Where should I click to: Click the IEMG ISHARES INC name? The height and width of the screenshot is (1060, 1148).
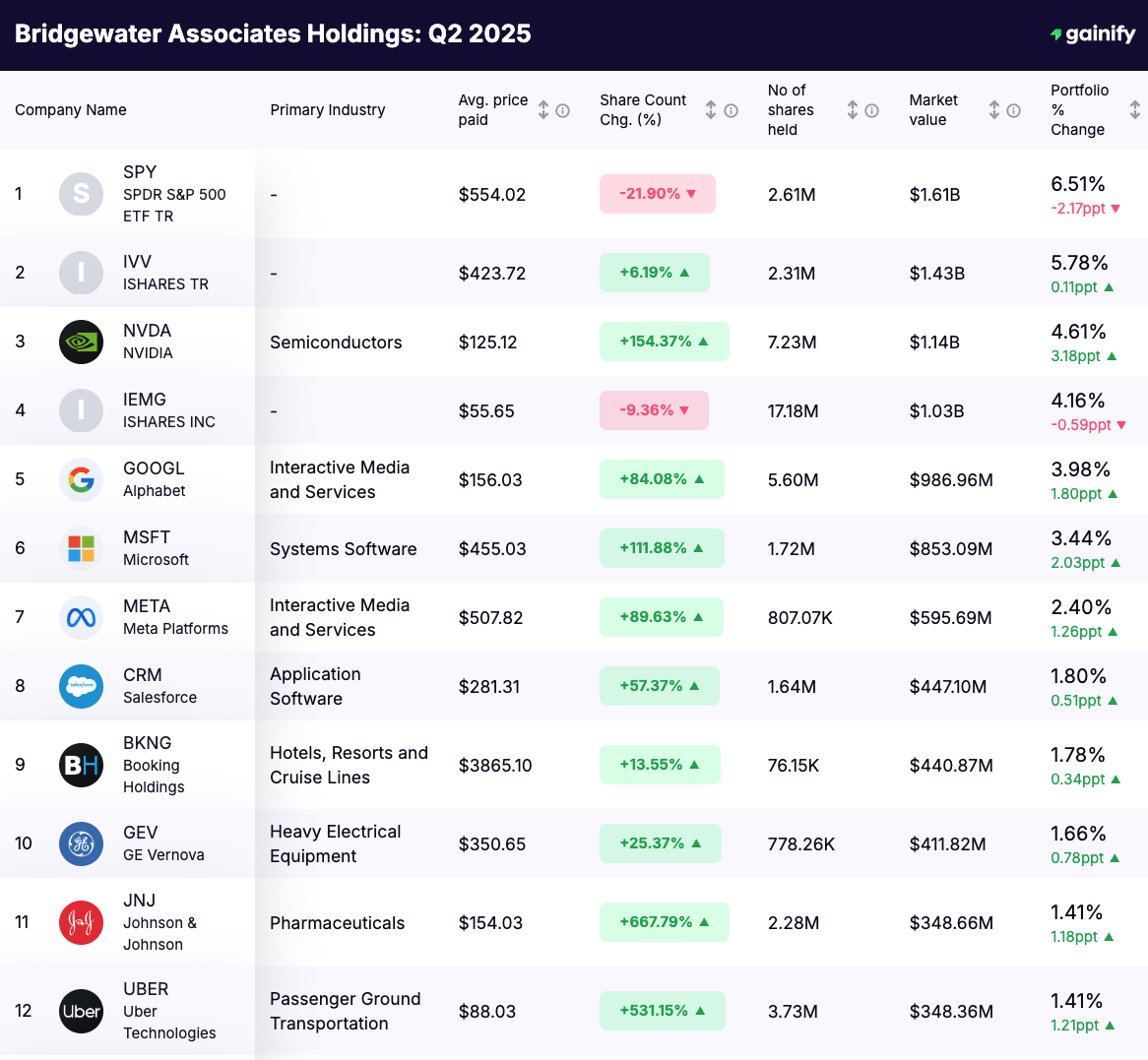[169, 410]
